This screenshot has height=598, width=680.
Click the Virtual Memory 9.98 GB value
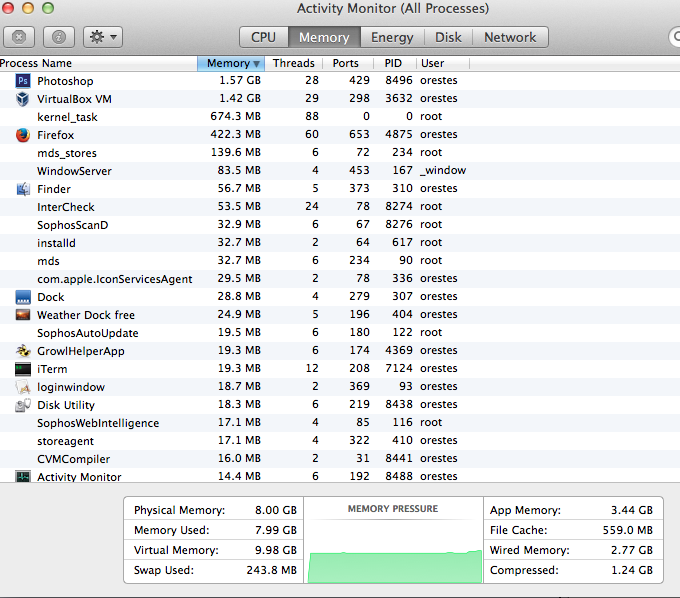(276, 550)
